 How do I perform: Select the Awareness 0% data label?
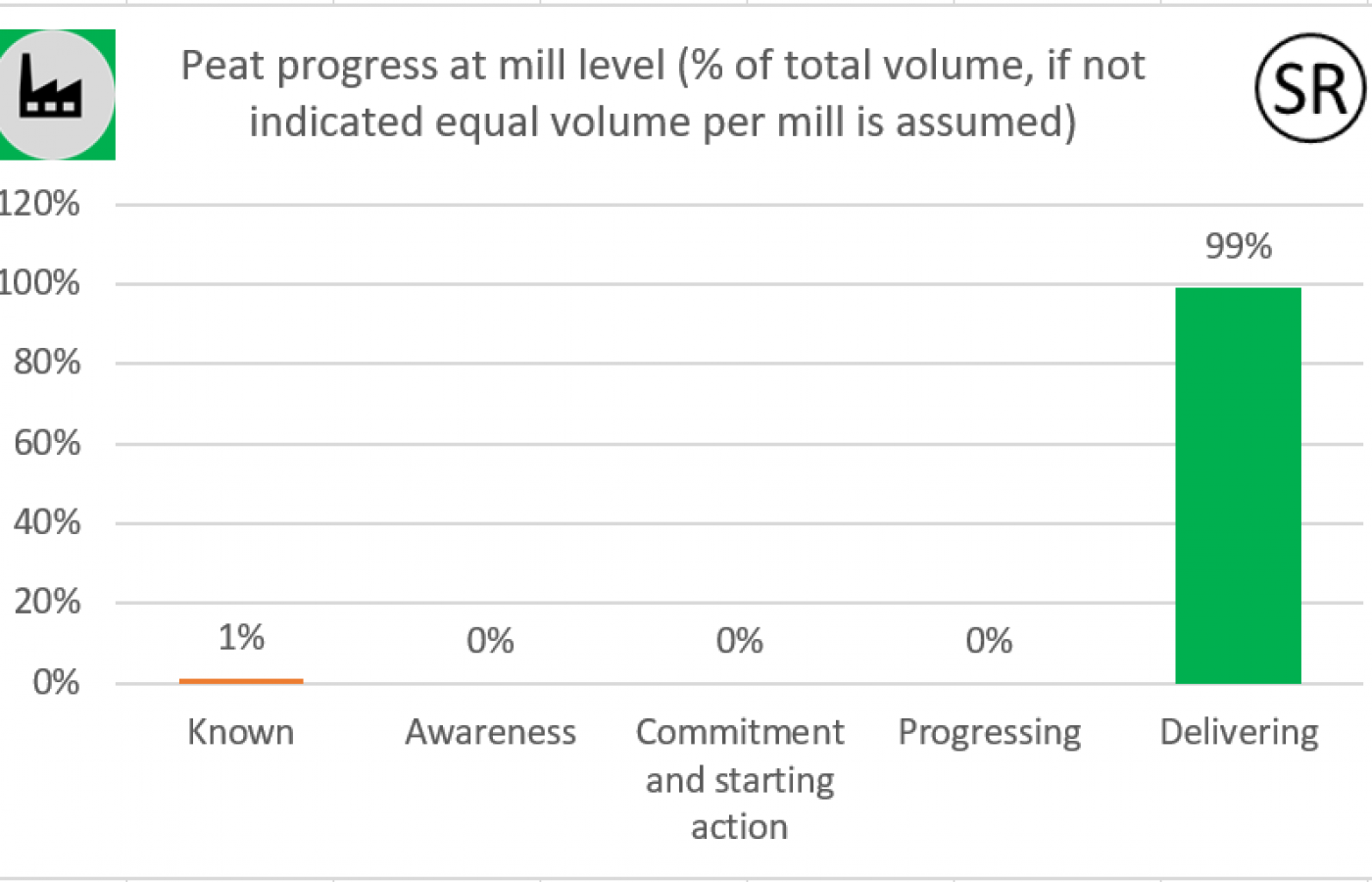[490, 641]
